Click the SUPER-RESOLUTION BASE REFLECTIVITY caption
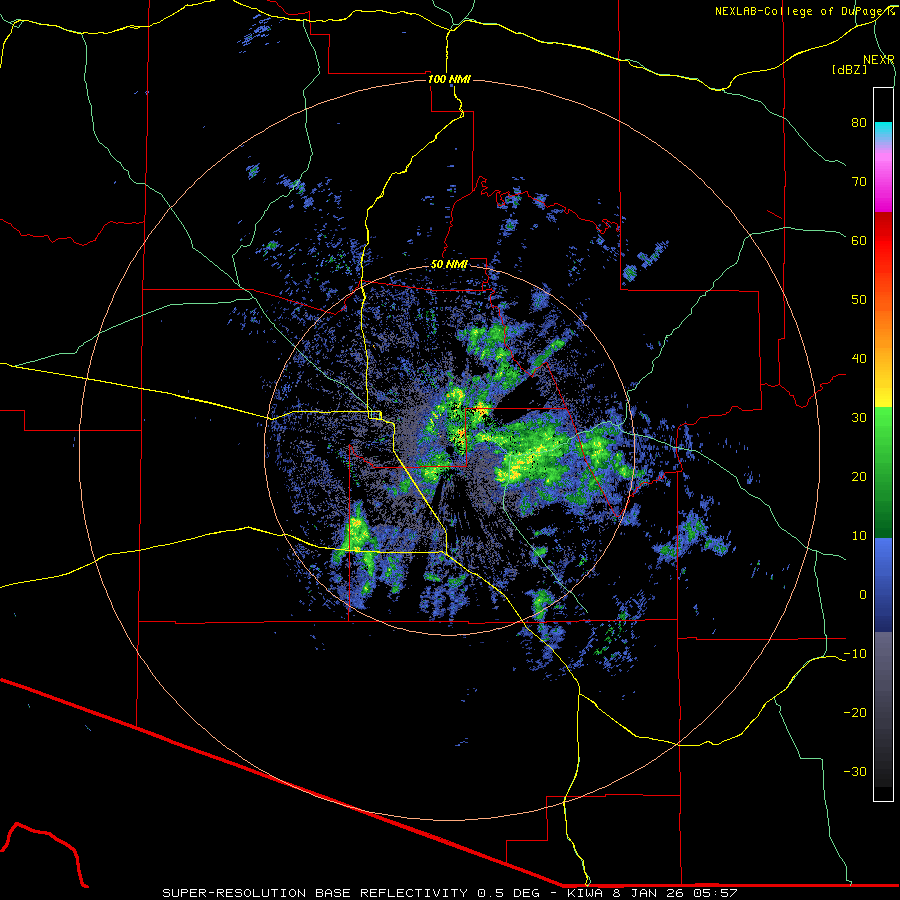 pos(315,893)
